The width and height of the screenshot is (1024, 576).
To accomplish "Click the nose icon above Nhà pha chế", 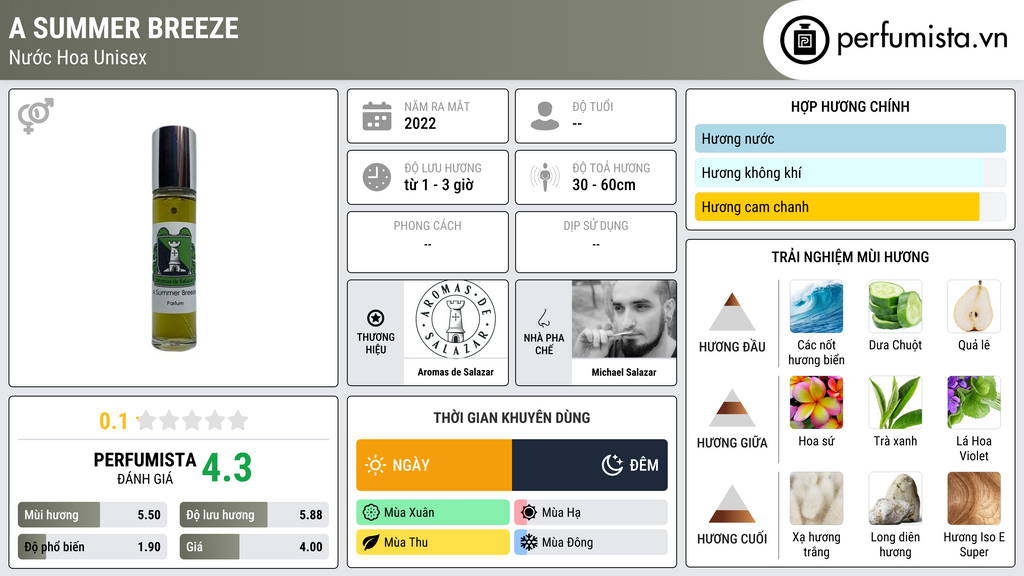I will pos(543,318).
